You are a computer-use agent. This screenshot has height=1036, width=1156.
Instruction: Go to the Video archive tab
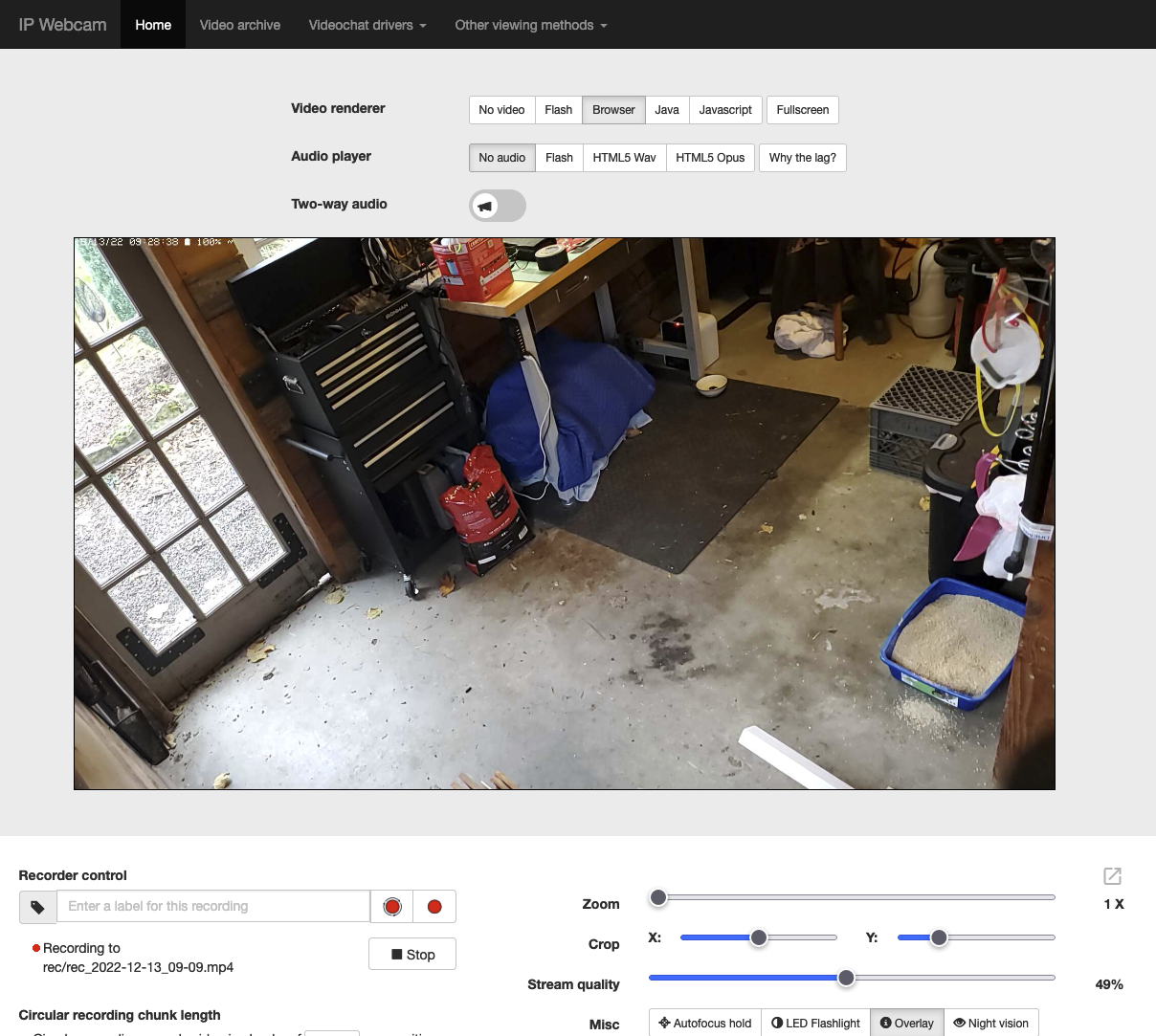coord(239,25)
